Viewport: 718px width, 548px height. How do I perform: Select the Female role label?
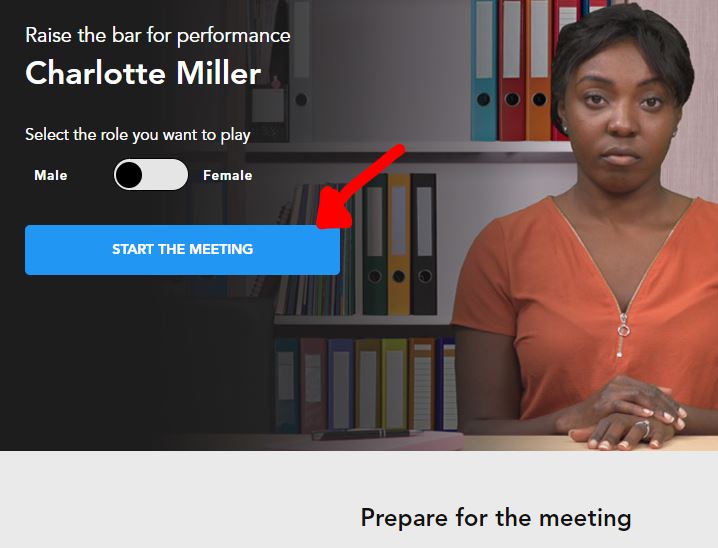[x=228, y=175]
